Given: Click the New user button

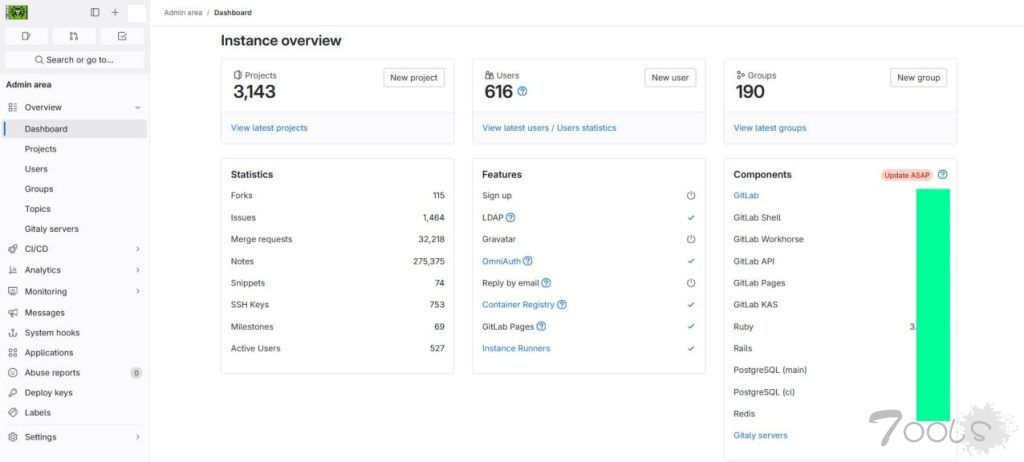Looking at the screenshot, I should (670, 77).
